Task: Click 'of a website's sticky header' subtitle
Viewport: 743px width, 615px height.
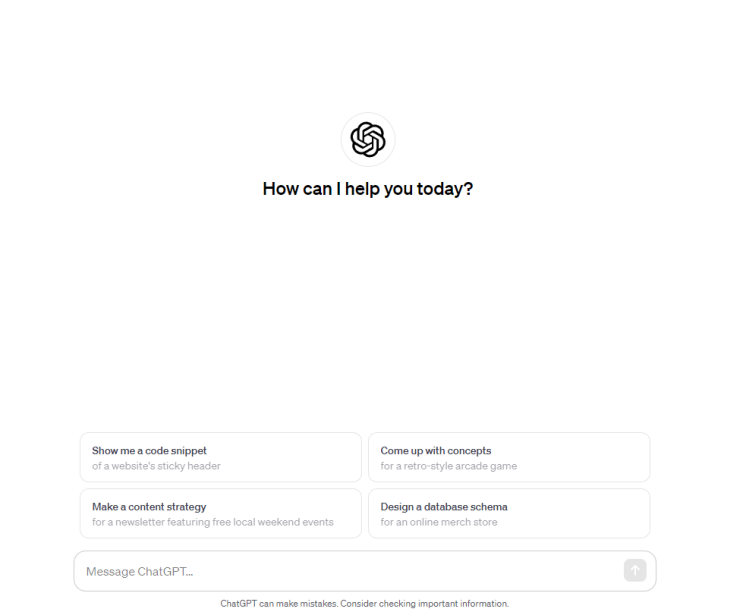Action: [x=156, y=466]
